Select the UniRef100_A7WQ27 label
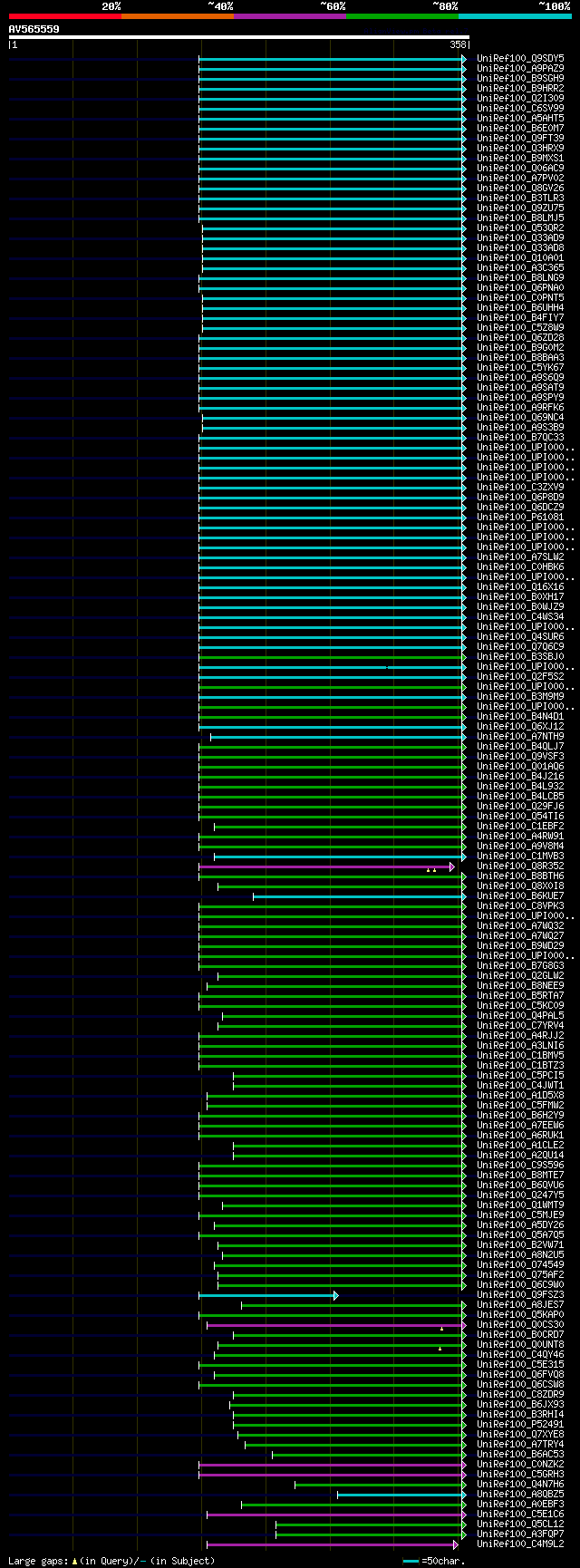The height and width of the screenshot is (1568, 580). pyautogui.click(x=520, y=935)
